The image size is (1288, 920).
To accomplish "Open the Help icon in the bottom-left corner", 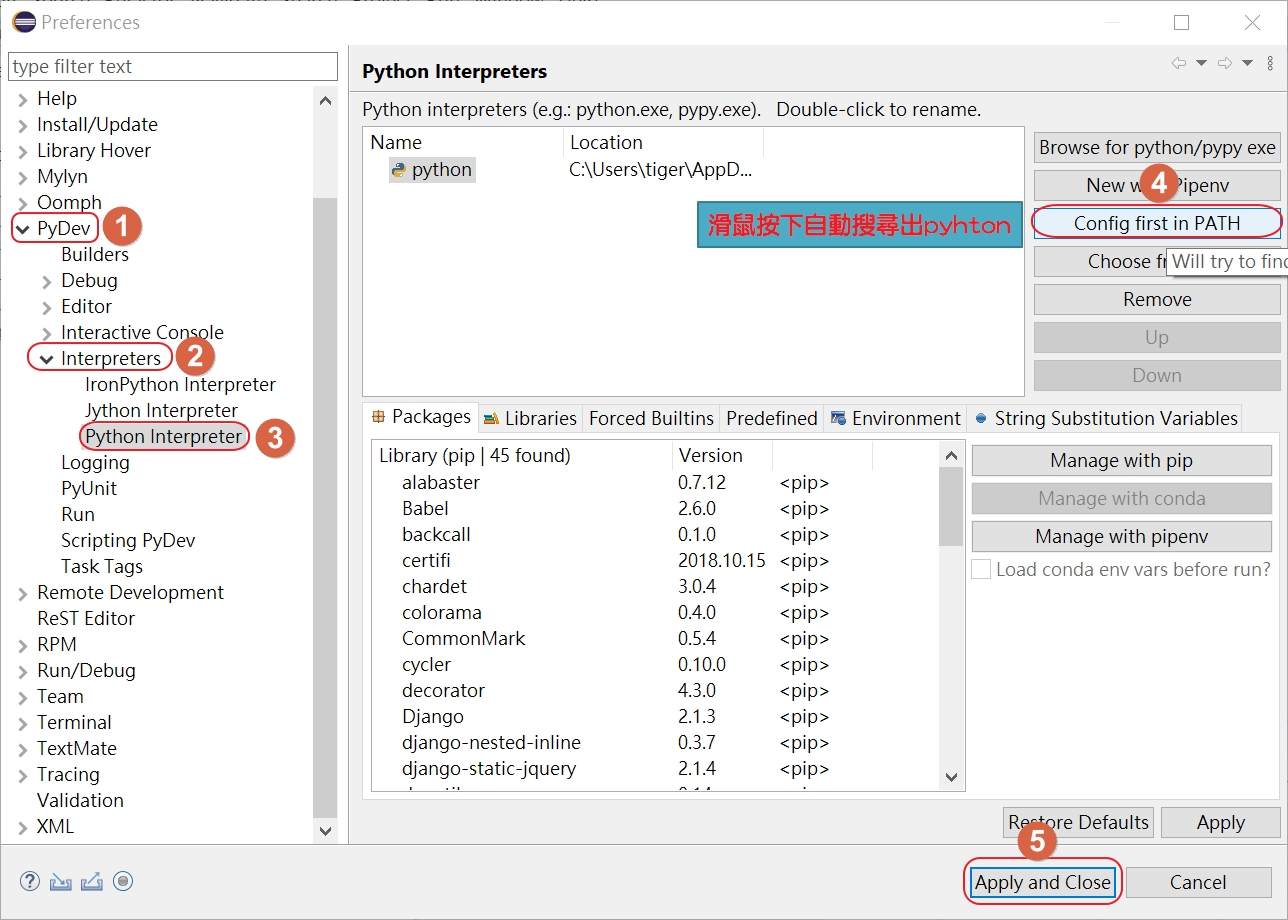I will (30, 881).
